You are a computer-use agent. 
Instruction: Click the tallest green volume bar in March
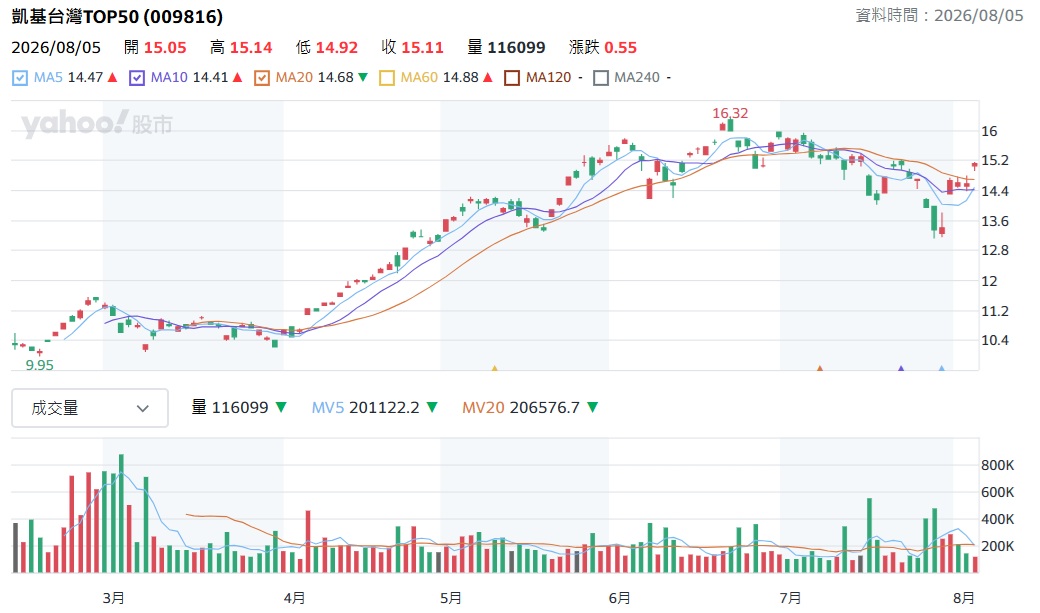(121, 513)
